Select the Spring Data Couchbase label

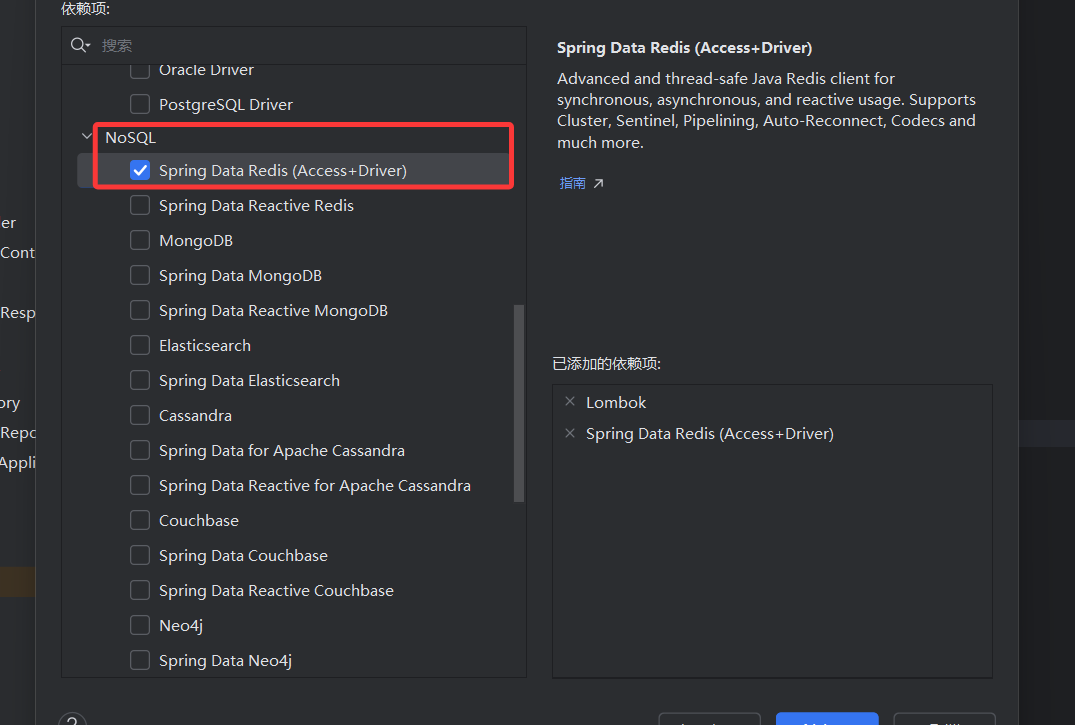243,556
